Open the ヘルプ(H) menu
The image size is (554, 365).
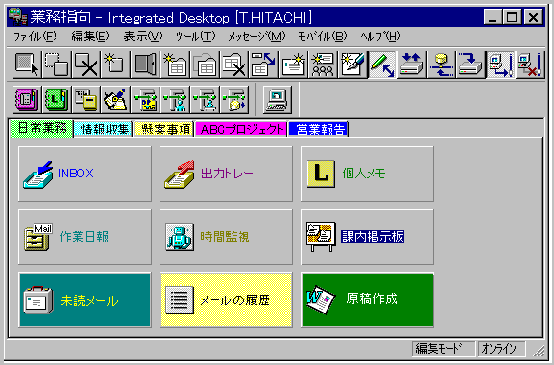(381, 36)
